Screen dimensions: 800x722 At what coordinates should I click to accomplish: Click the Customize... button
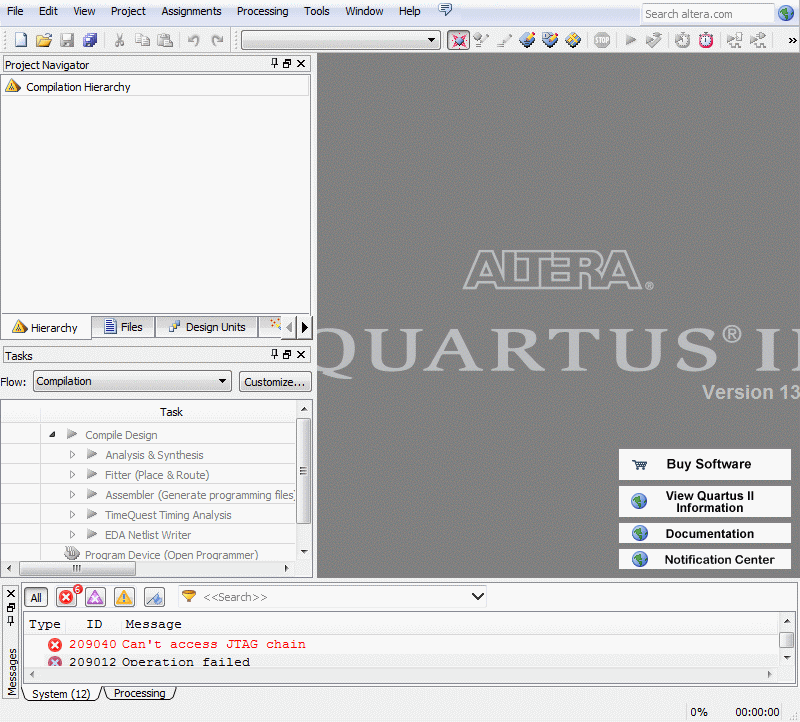click(275, 381)
